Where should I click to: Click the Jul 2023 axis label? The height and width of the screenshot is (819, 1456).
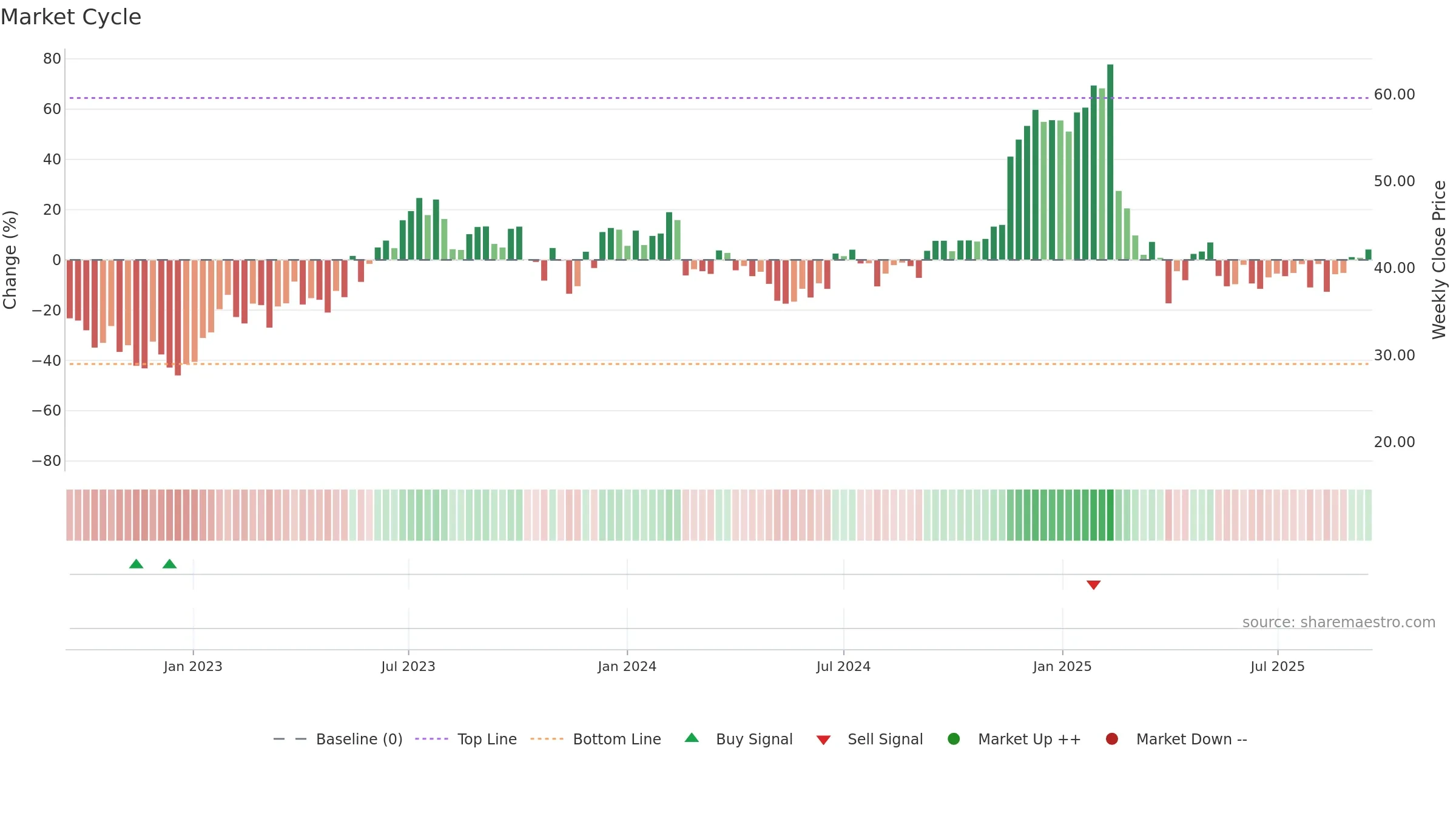pos(408,666)
